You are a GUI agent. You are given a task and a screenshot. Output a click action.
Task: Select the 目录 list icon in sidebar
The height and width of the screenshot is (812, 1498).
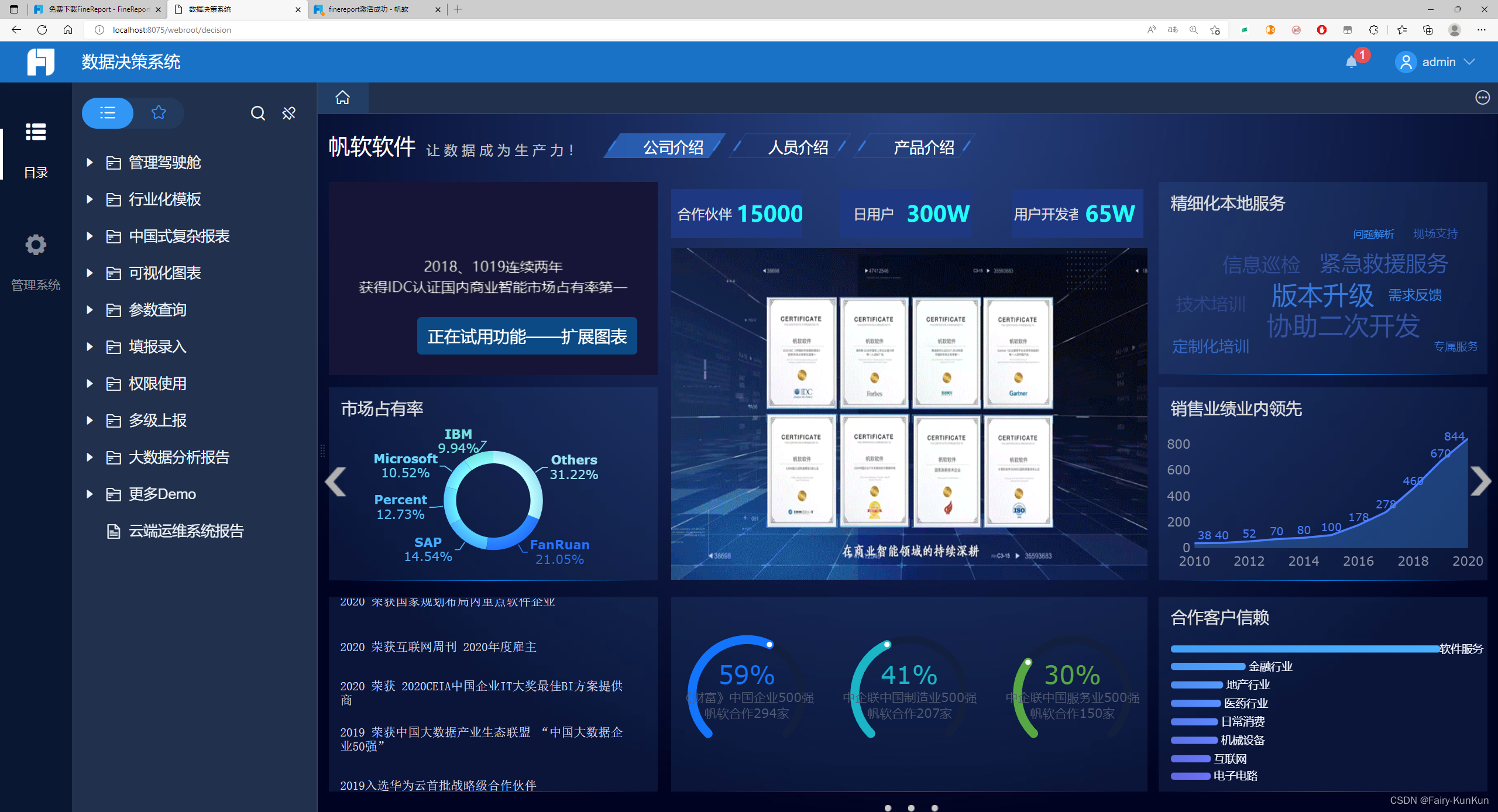tap(36, 132)
